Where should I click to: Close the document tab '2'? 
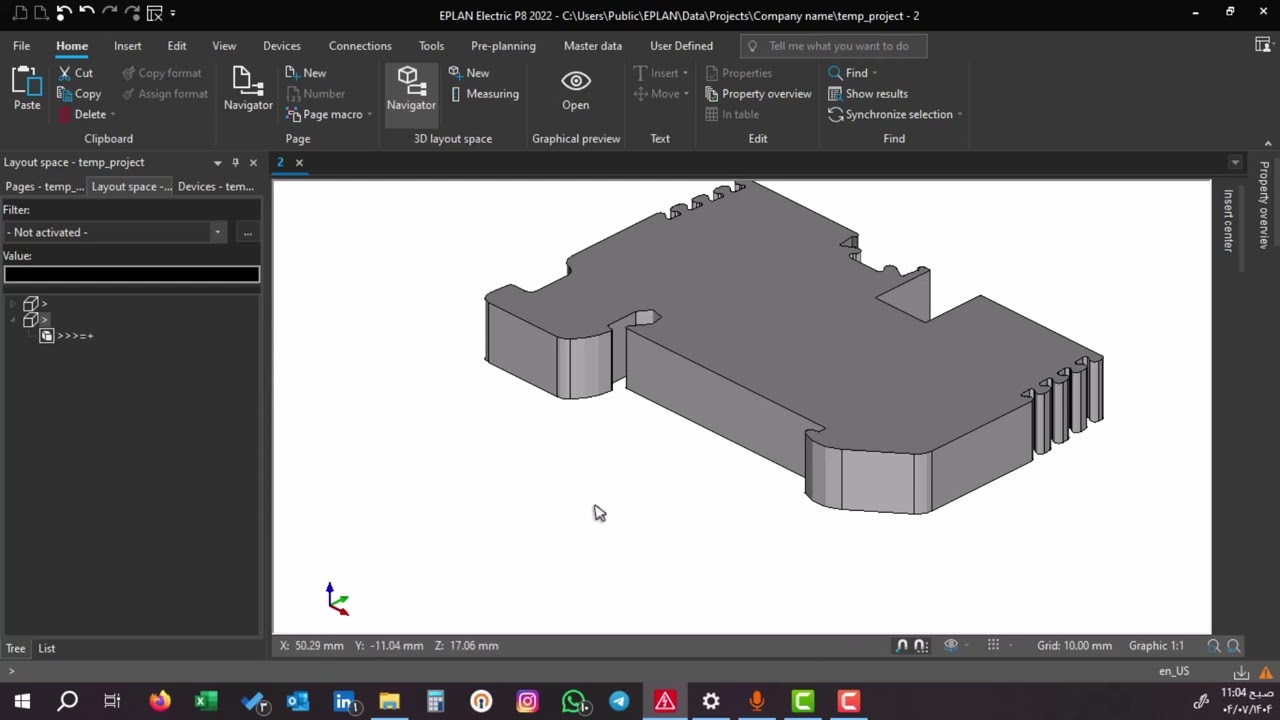coord(298,162)
